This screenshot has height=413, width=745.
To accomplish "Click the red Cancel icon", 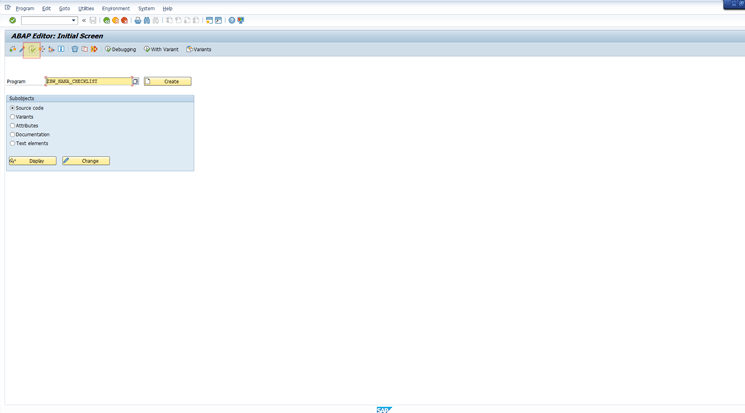I will pyautogui.click(x=124, y=20).
